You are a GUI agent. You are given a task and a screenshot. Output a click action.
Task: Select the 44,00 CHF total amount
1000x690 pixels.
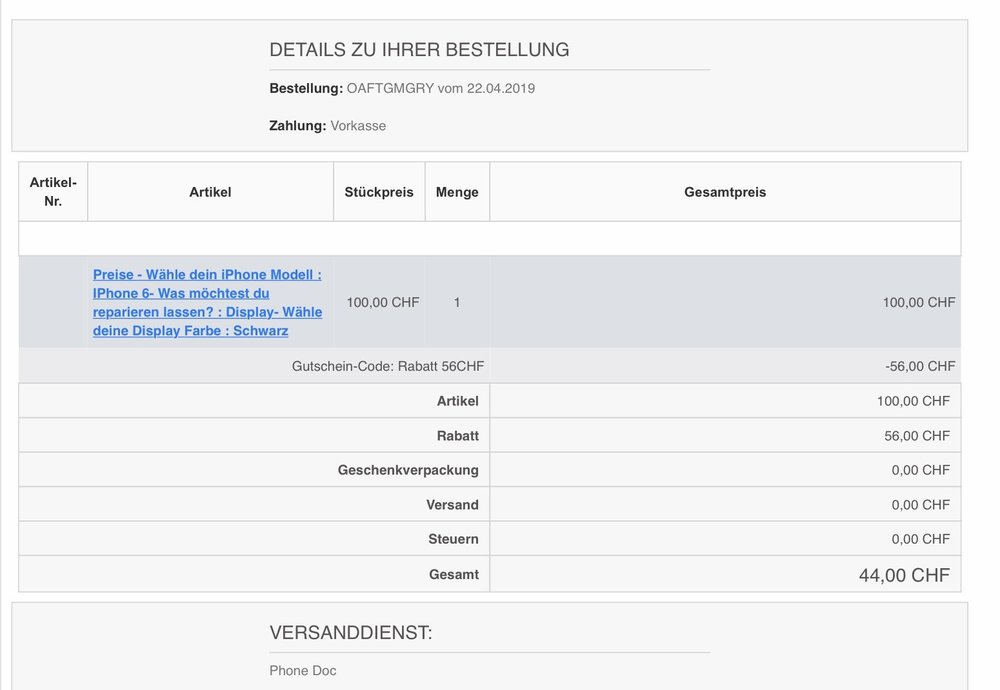pyautogui.click(x=904, y=575)
